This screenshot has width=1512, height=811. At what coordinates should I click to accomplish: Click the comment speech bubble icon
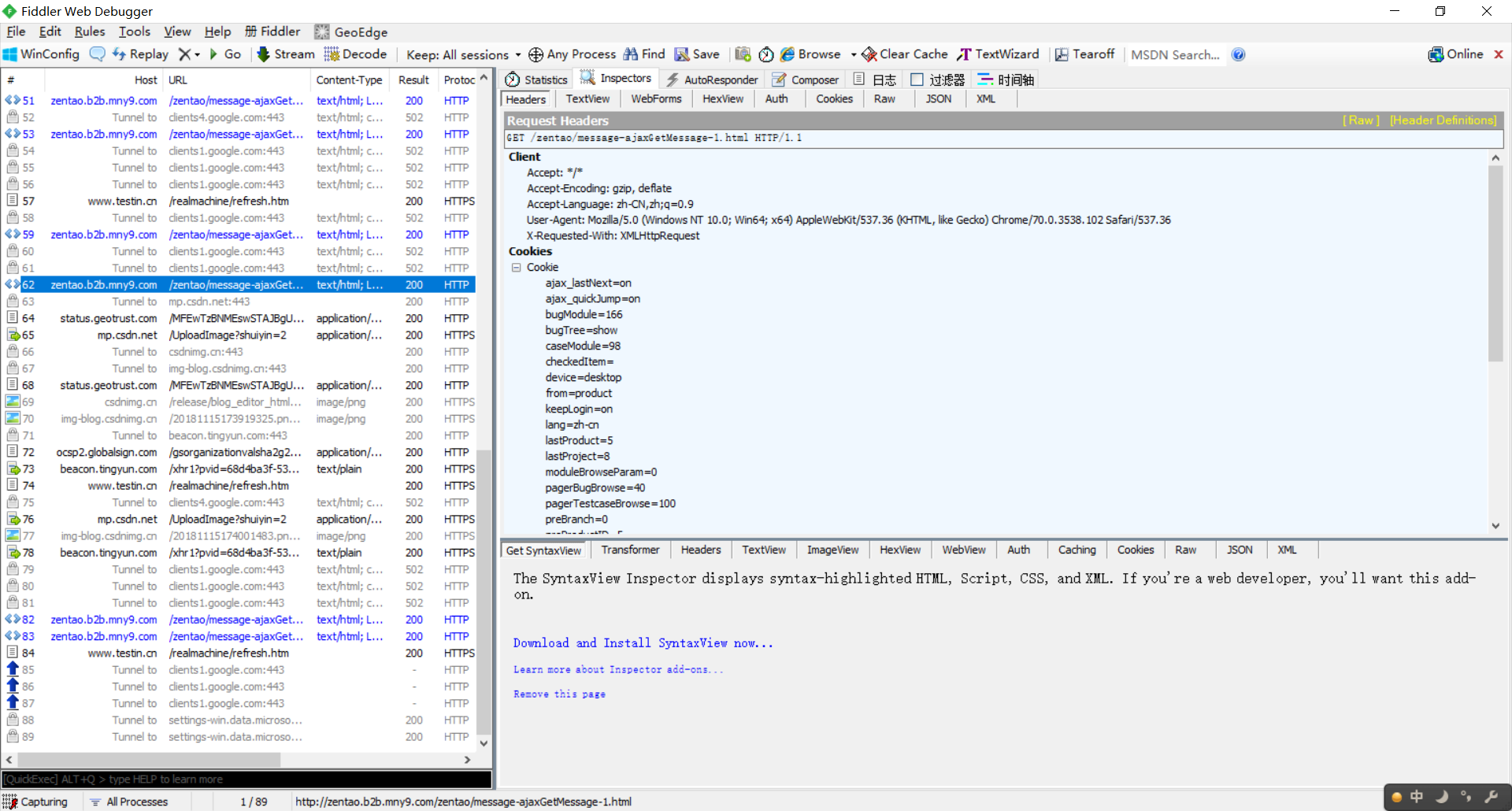(x=98, y=54)
